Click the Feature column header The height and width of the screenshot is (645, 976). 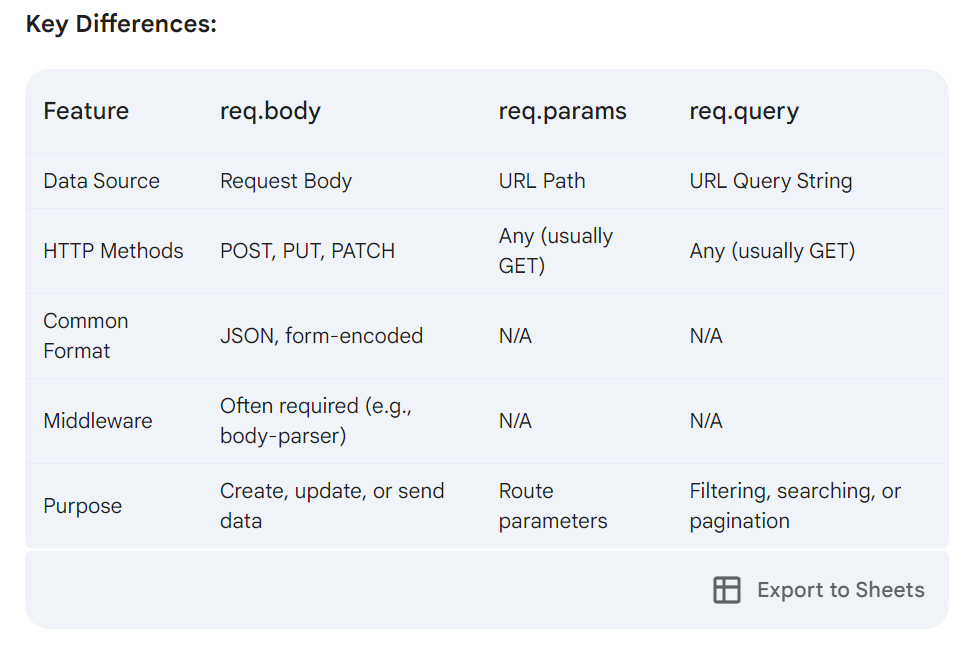coord(86,111)
